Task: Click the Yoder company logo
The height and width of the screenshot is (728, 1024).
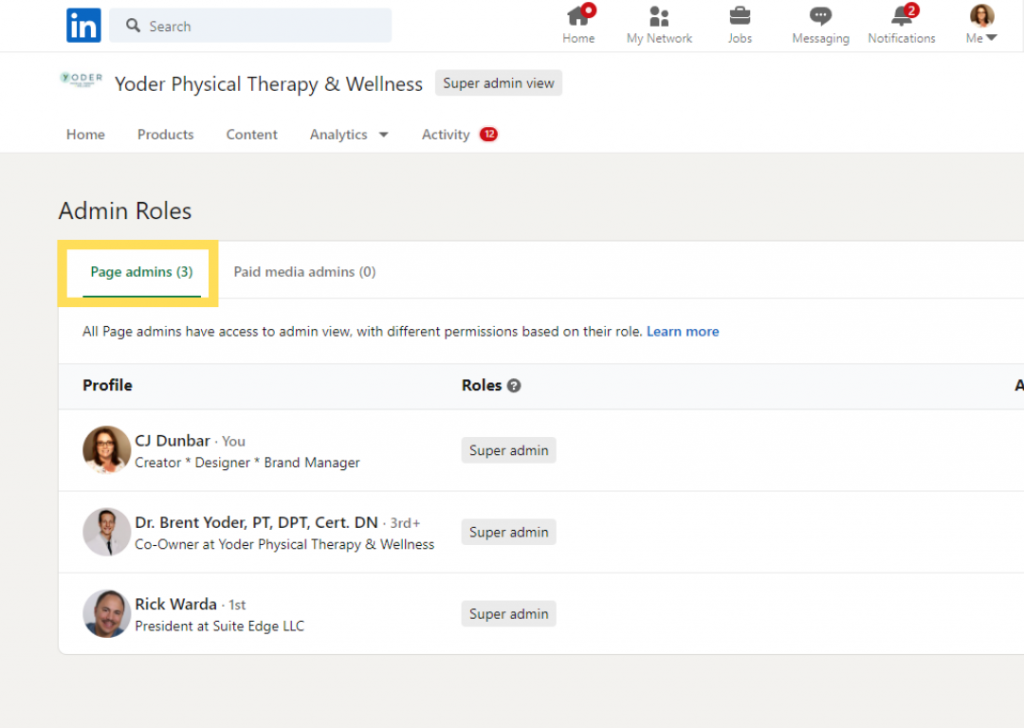Action: (81, 80)
